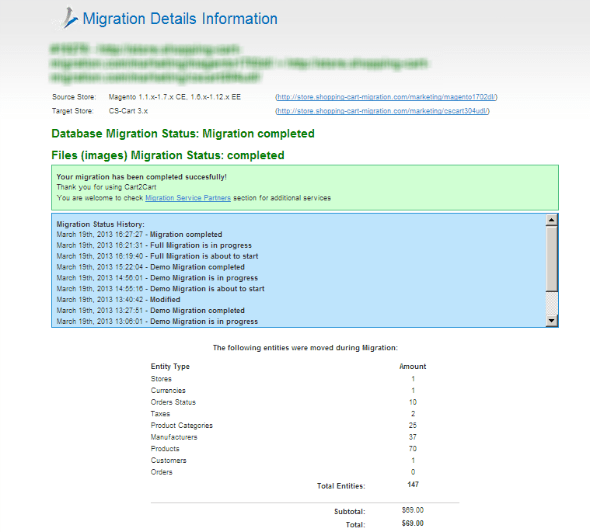The width and height of the screenshot is (590, 532).
Task: Click the 'Amount' column header
Action: [x=413, y=366]
